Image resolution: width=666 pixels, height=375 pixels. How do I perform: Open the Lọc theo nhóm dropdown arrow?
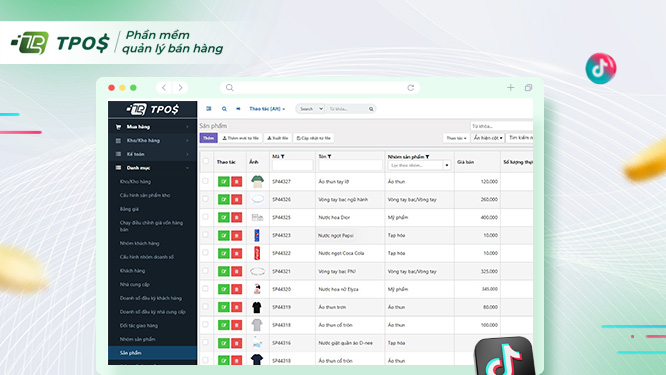click(x=447, y=165)
